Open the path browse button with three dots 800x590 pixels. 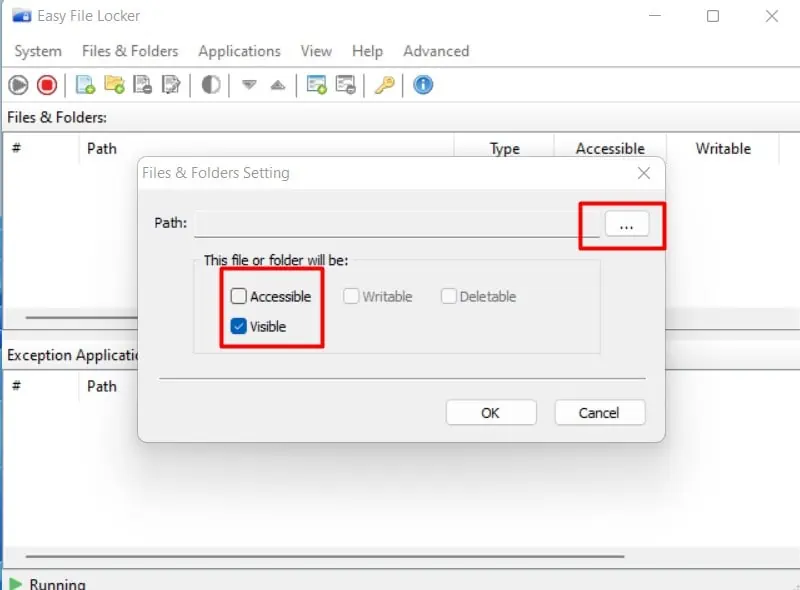tap(627, 225)
